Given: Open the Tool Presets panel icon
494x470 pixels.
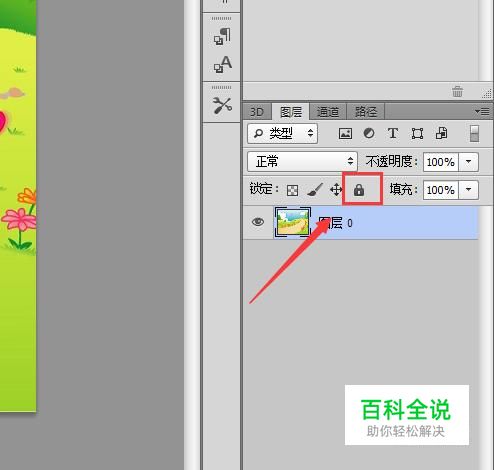Looking at the screenshot, I should coord(222,105).
